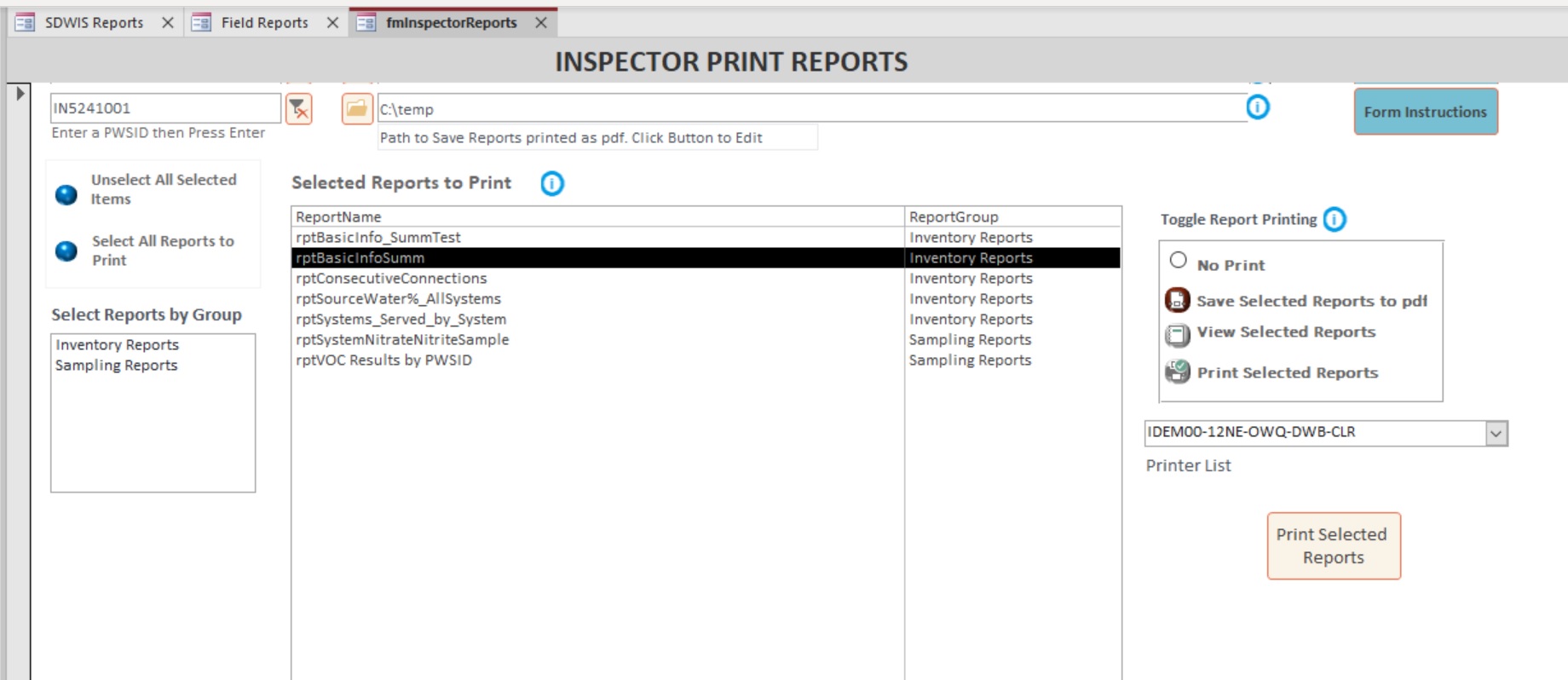This screenshot has height=680, width=1568.
Task: Select the rptSourceWater%_AllSystems report row
Action: tap(706, 298)
